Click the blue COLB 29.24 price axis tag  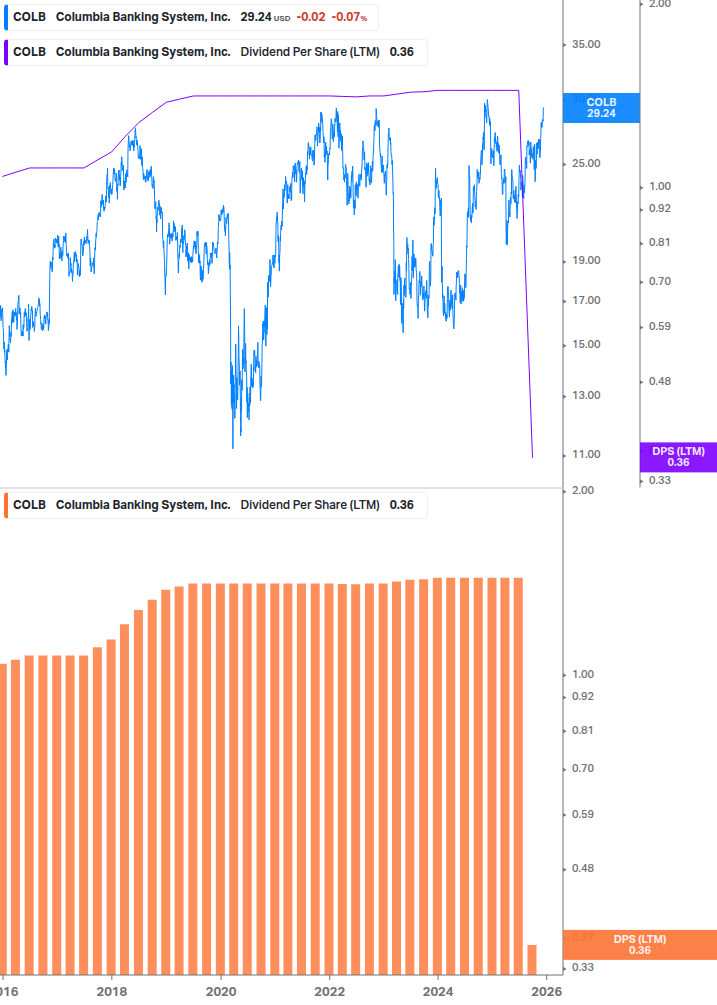coord(601,108)
